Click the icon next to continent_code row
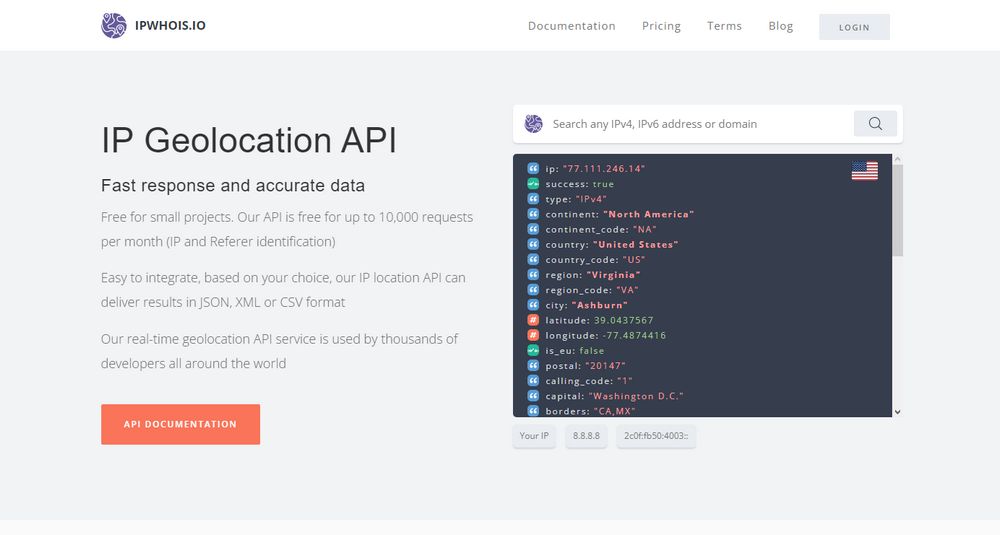Image resolution: width=1000 pixels, height=535 pixels. click(533, 229)
